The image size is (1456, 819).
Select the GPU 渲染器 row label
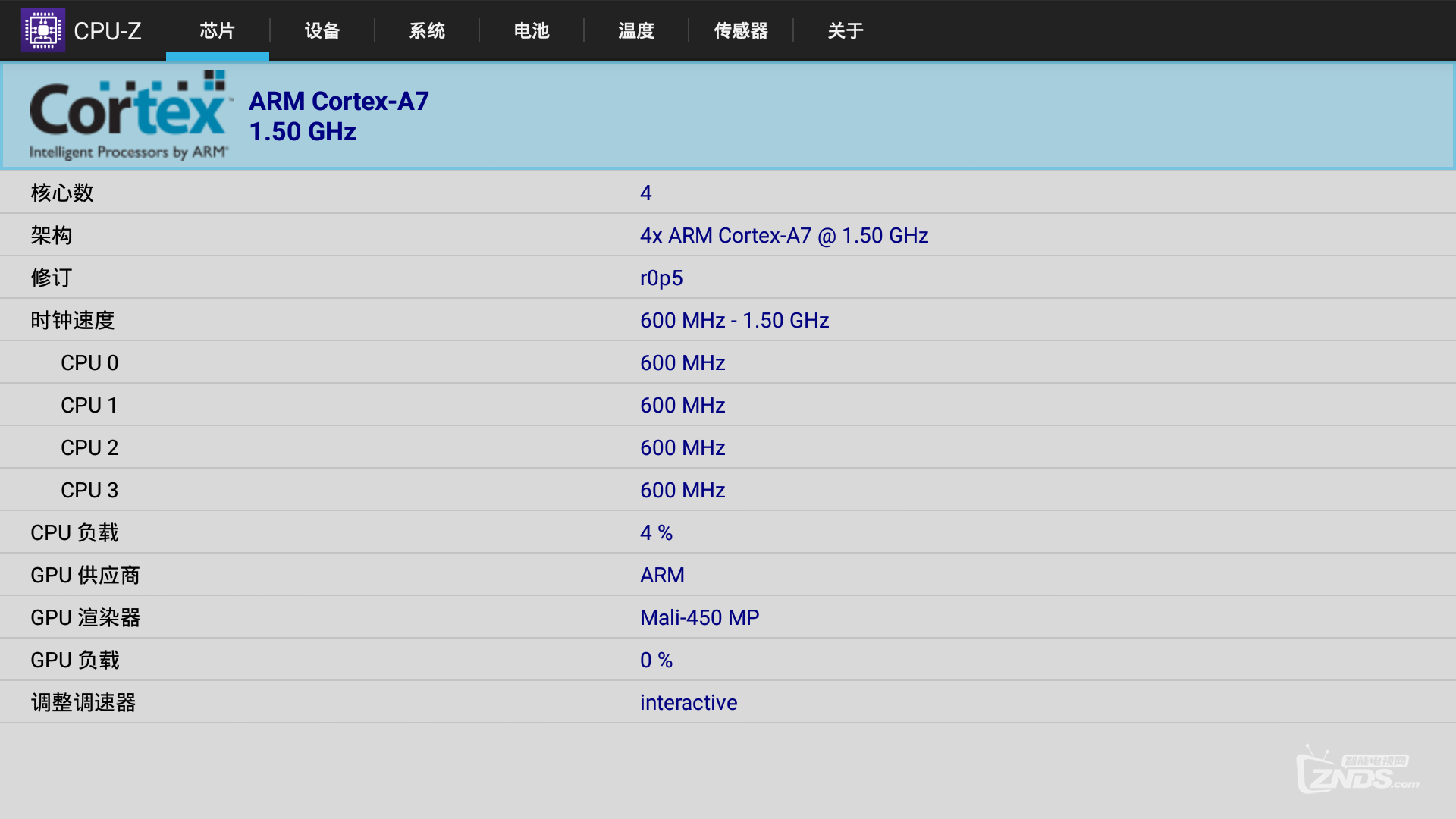coord(86,617)
